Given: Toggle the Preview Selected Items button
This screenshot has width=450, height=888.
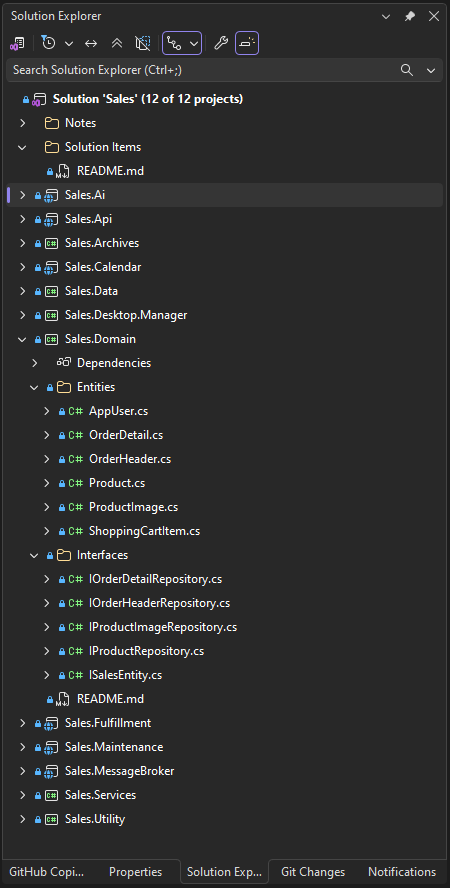Looking at the screenshot, I should [247, 43].
